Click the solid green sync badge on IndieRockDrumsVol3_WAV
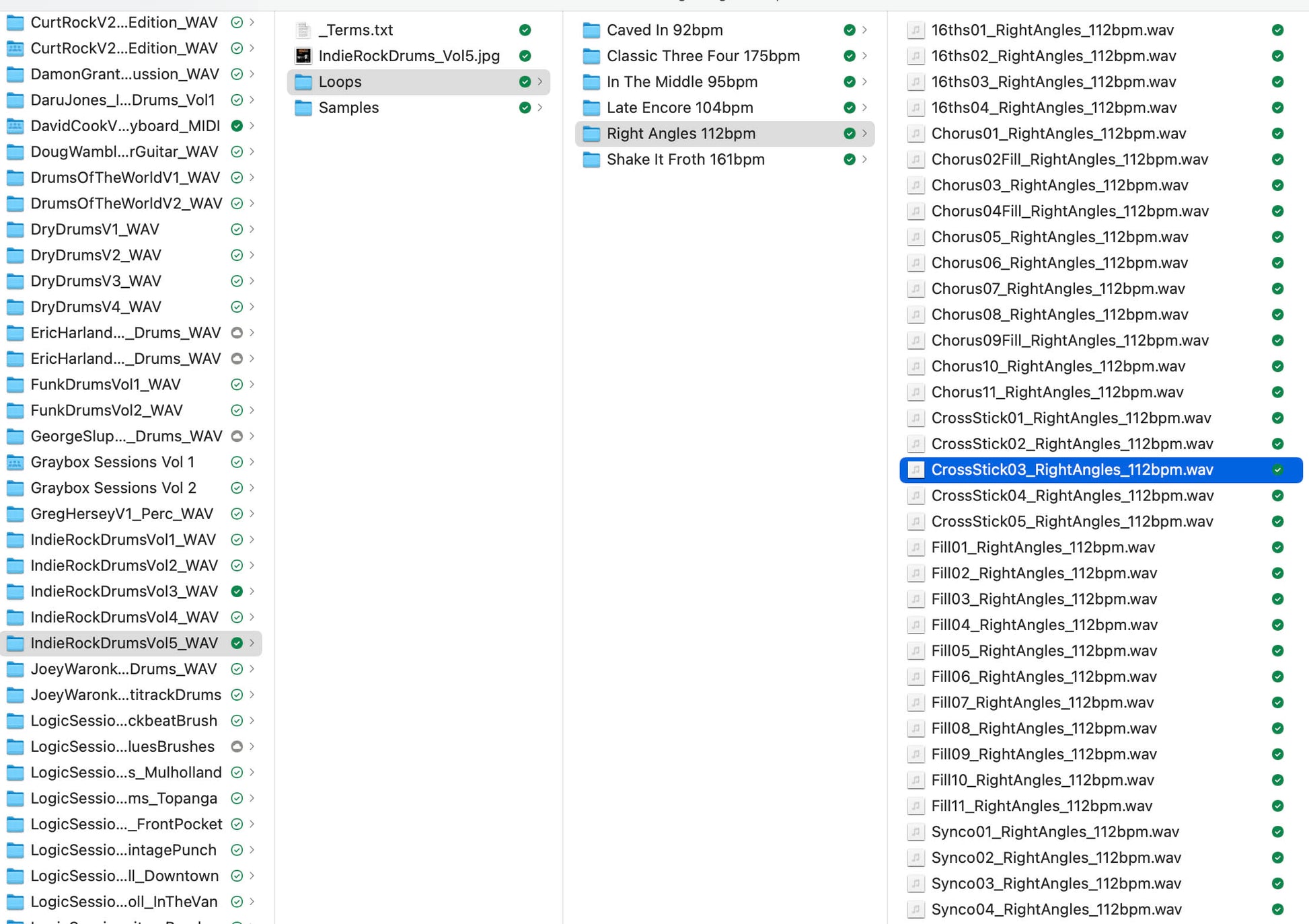 [x=237, y=592]
